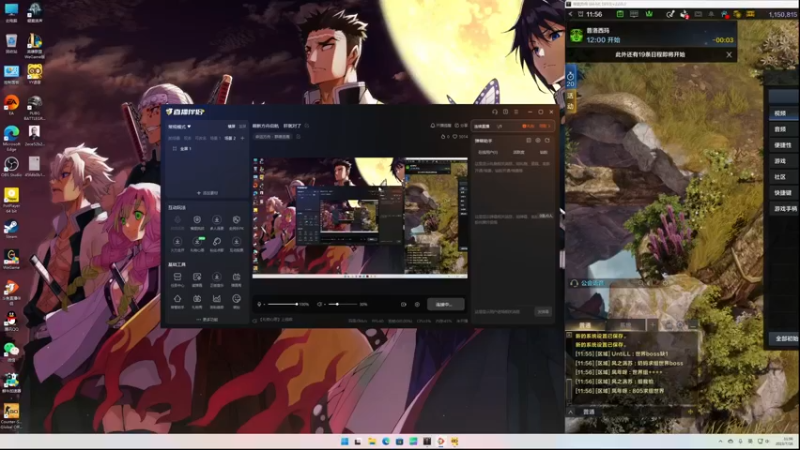
Task: Open WeGame desktop shortcut
Action: coord(11,258)
